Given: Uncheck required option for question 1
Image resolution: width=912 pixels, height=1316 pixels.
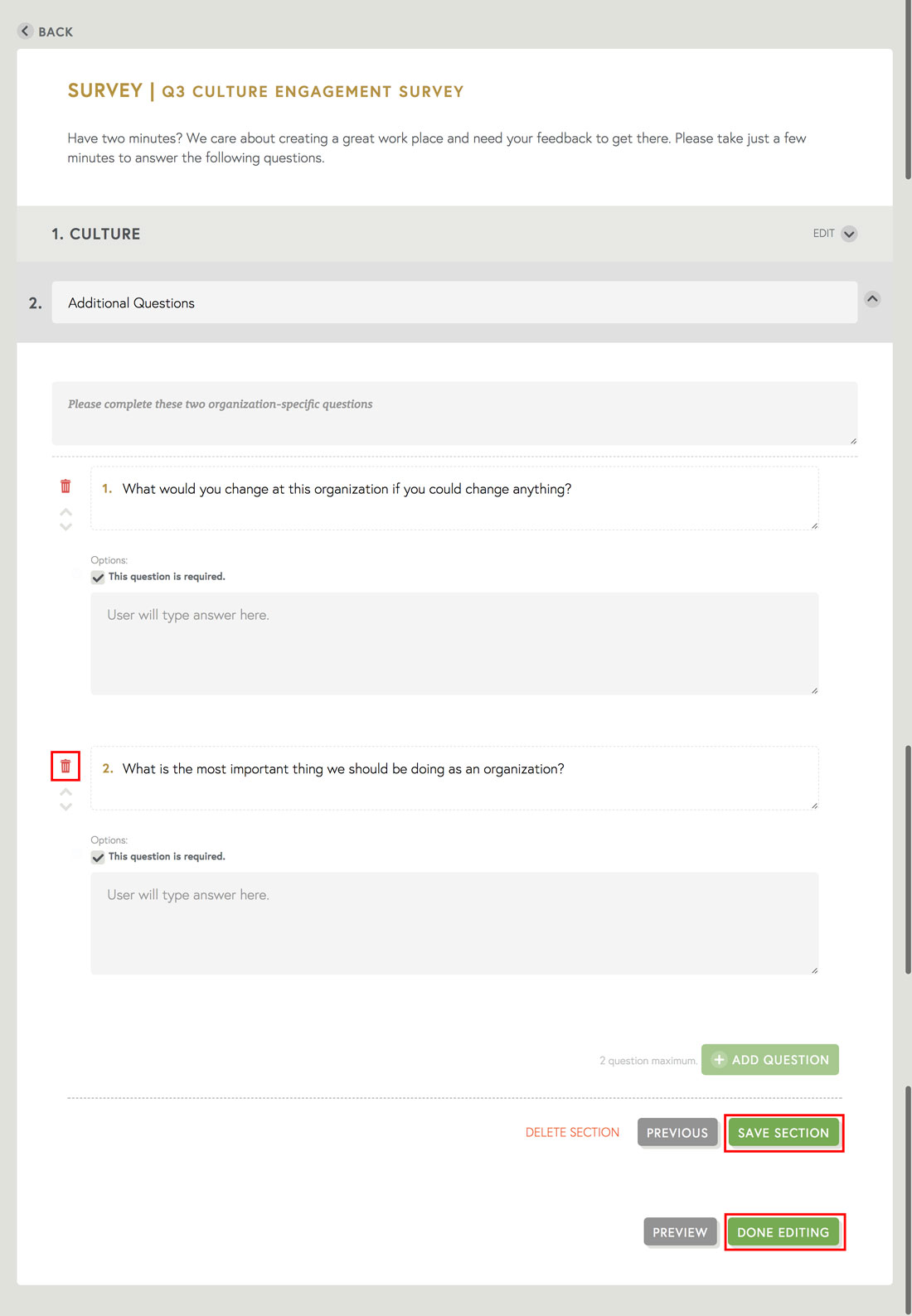Looking at the screenshot, I should [98, 577].
